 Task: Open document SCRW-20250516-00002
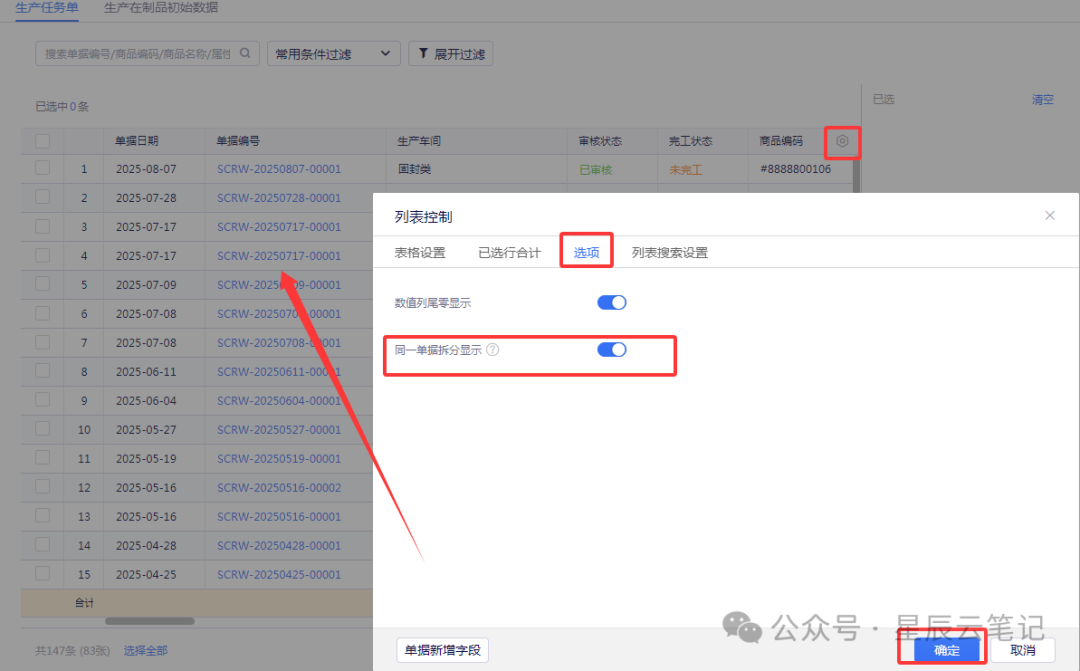pos(279,487)
